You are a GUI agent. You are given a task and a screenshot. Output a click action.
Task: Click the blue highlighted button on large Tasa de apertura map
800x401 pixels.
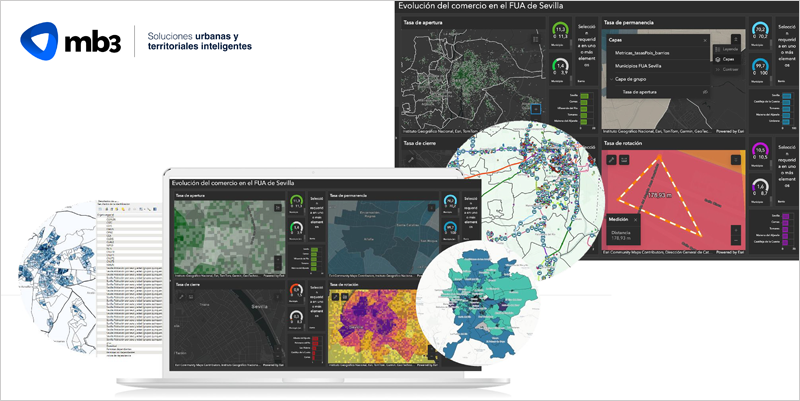tap(537, 107)
